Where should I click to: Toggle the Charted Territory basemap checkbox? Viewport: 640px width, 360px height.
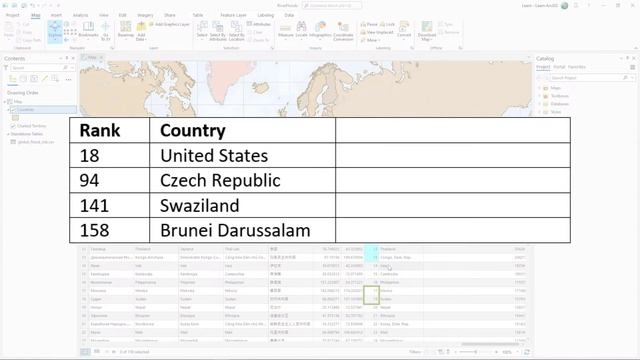[13, 126]
